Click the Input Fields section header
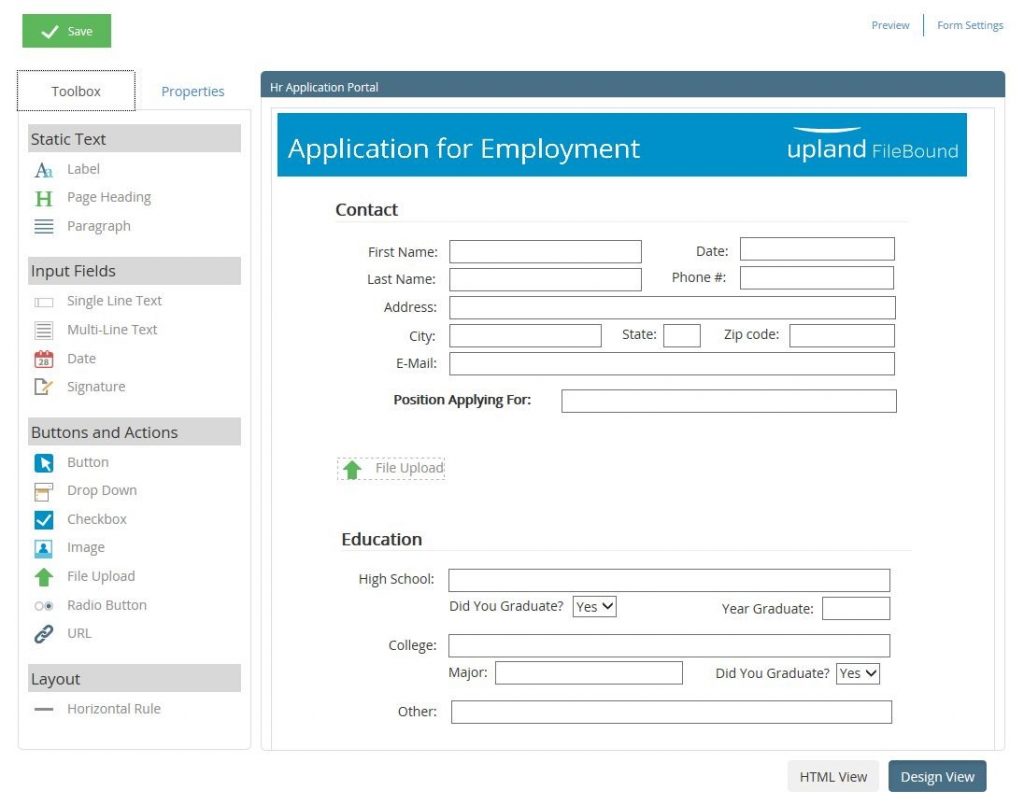The width and height of the screenshot is (1024, 805). 135,271
